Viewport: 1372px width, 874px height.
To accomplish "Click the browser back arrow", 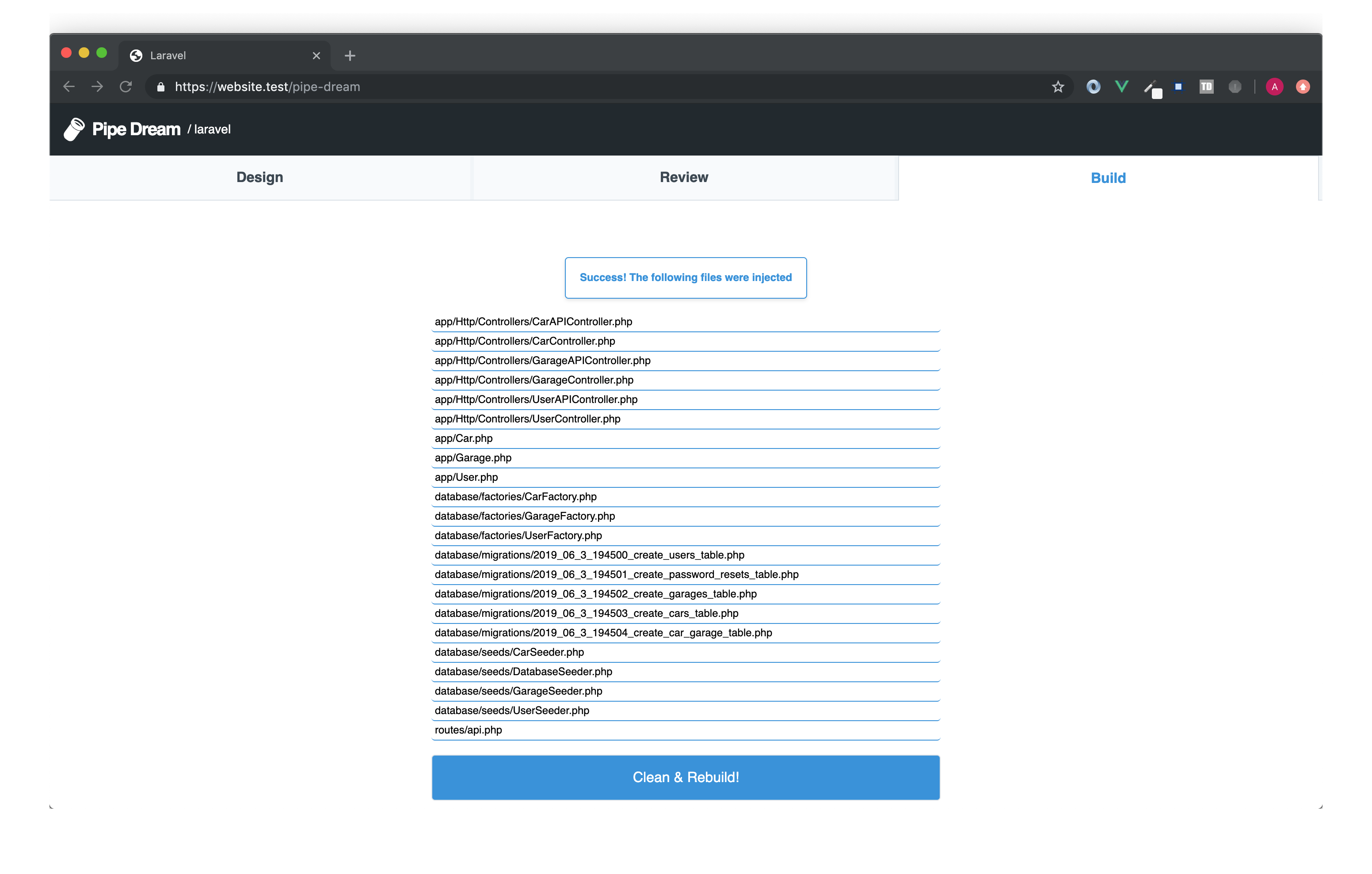I will [x=69, y=87].
